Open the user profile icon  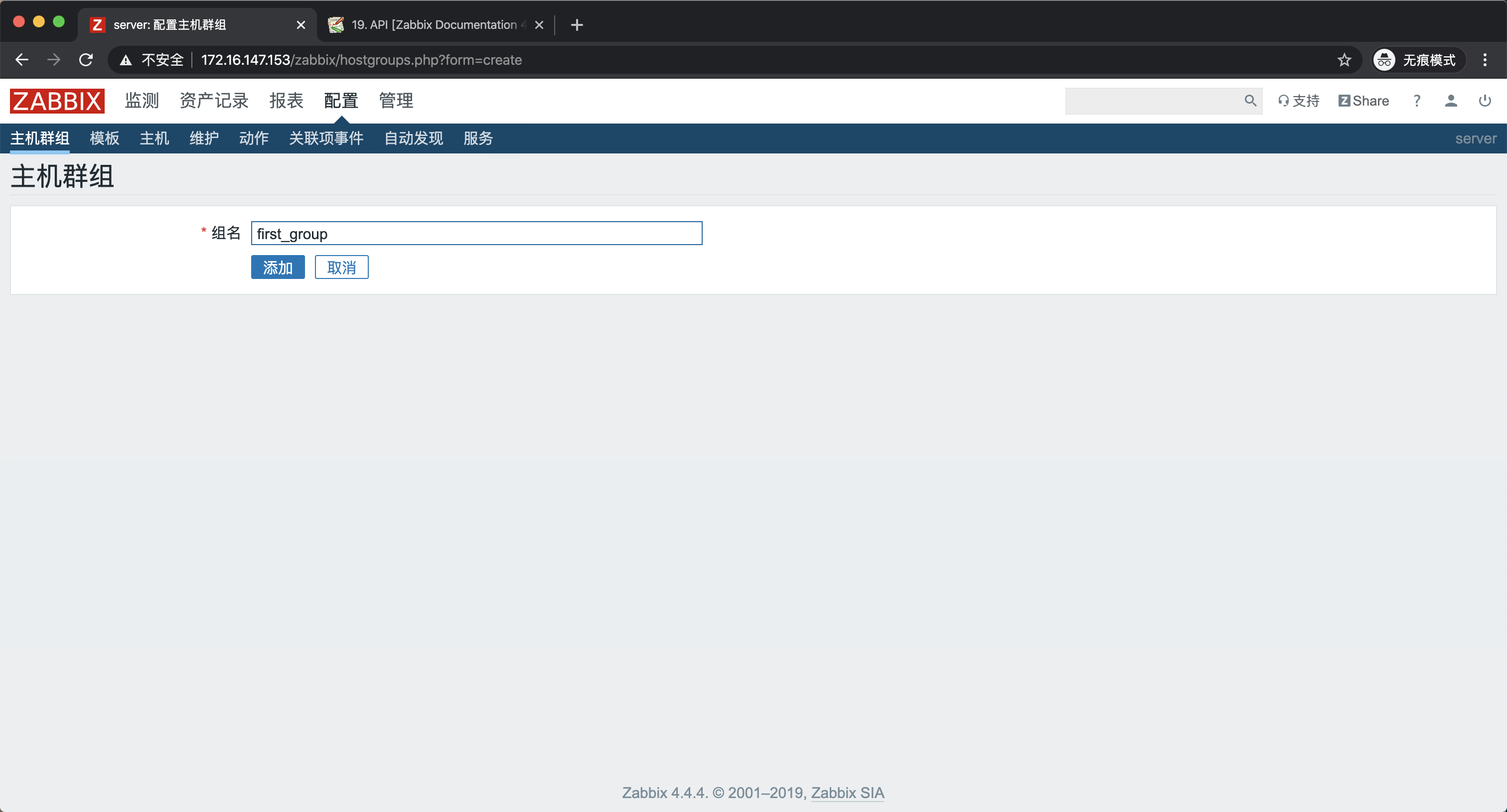pos(1450,101)
